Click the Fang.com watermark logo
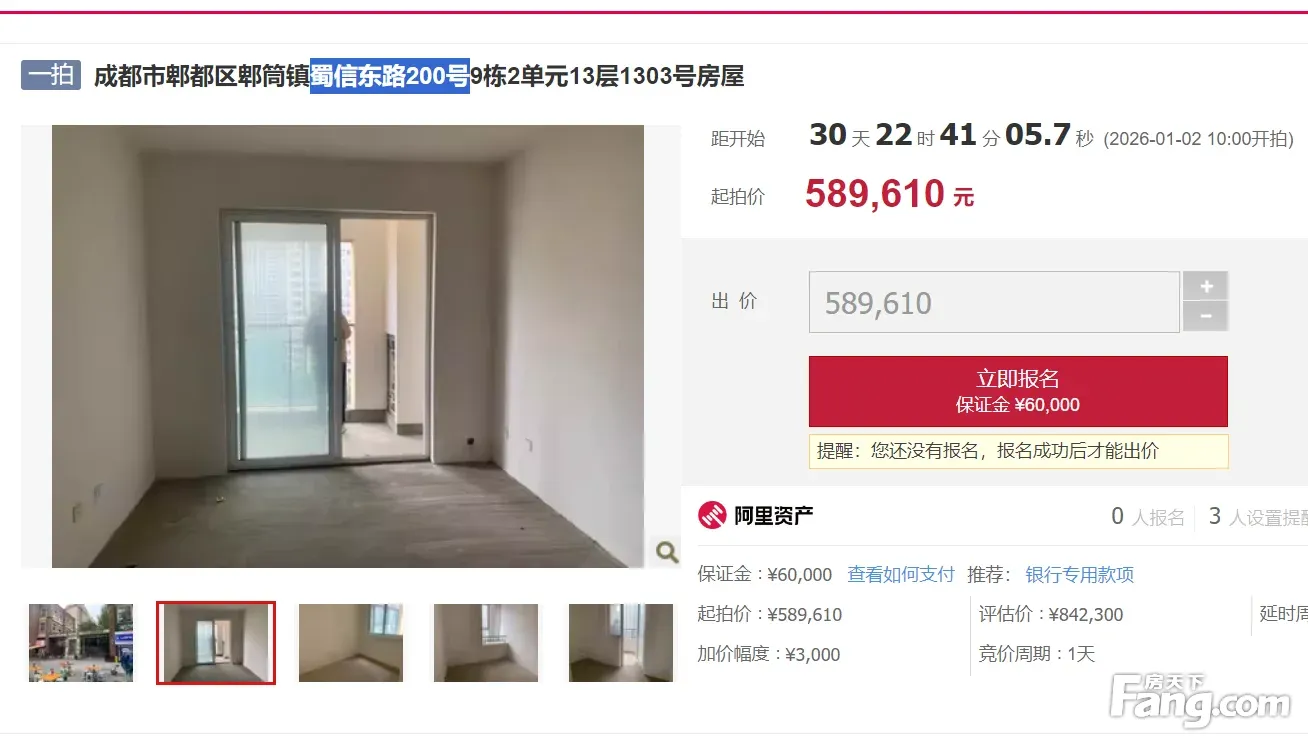Image resolution: width=1308 pixels, height=742 pixels. point(1200,700)
